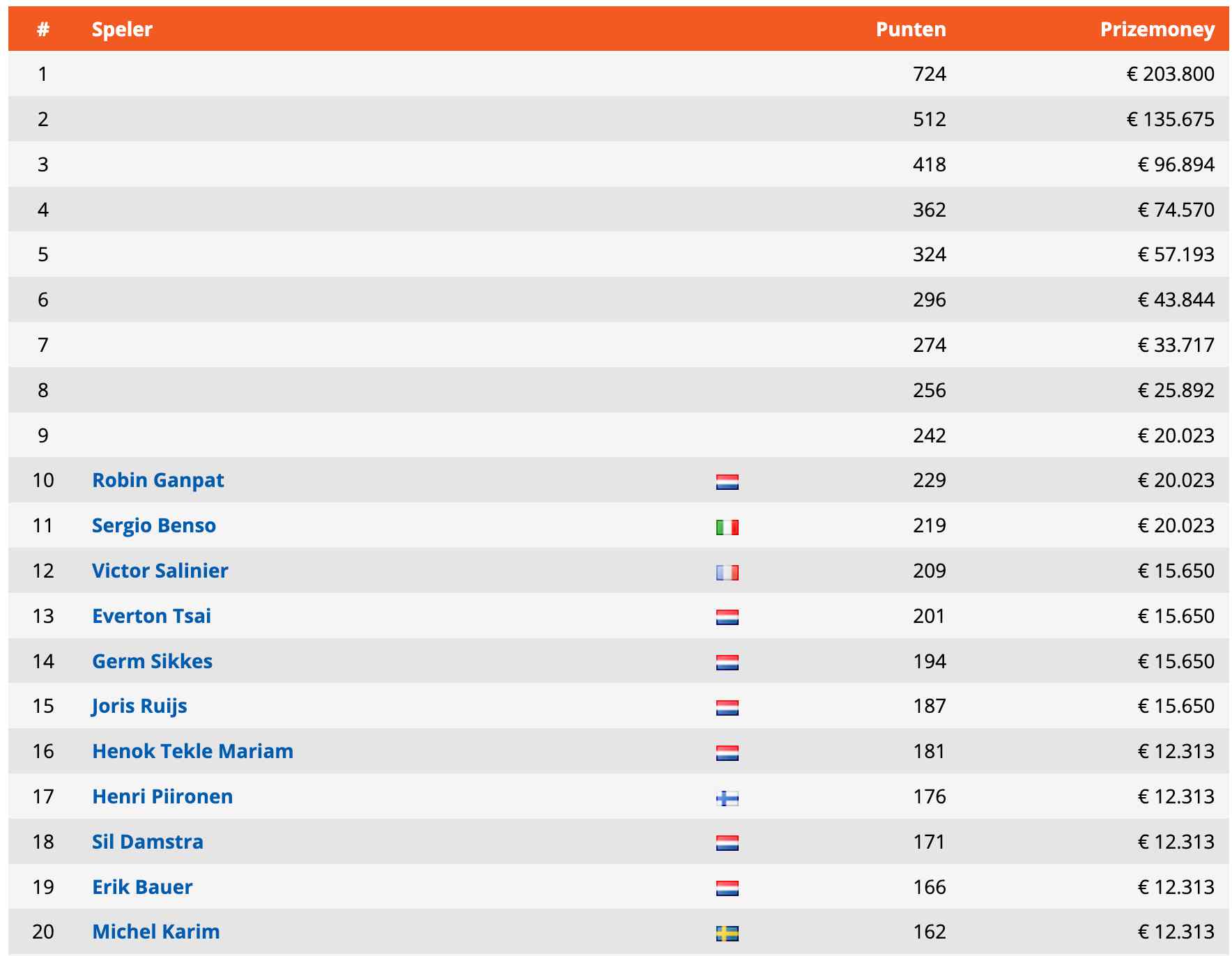Open Robin Ganpat's player profile

[x=157, y=480]
